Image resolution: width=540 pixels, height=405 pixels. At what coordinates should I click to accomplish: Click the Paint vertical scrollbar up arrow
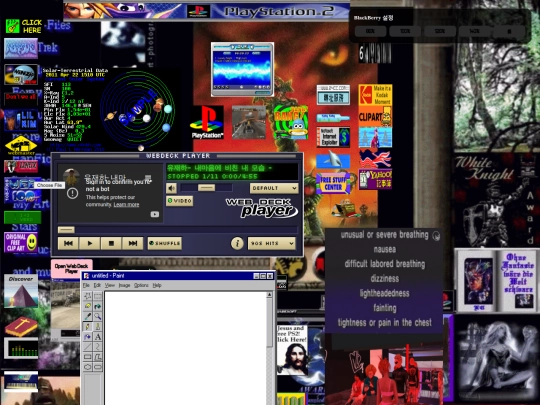[270, 295]
